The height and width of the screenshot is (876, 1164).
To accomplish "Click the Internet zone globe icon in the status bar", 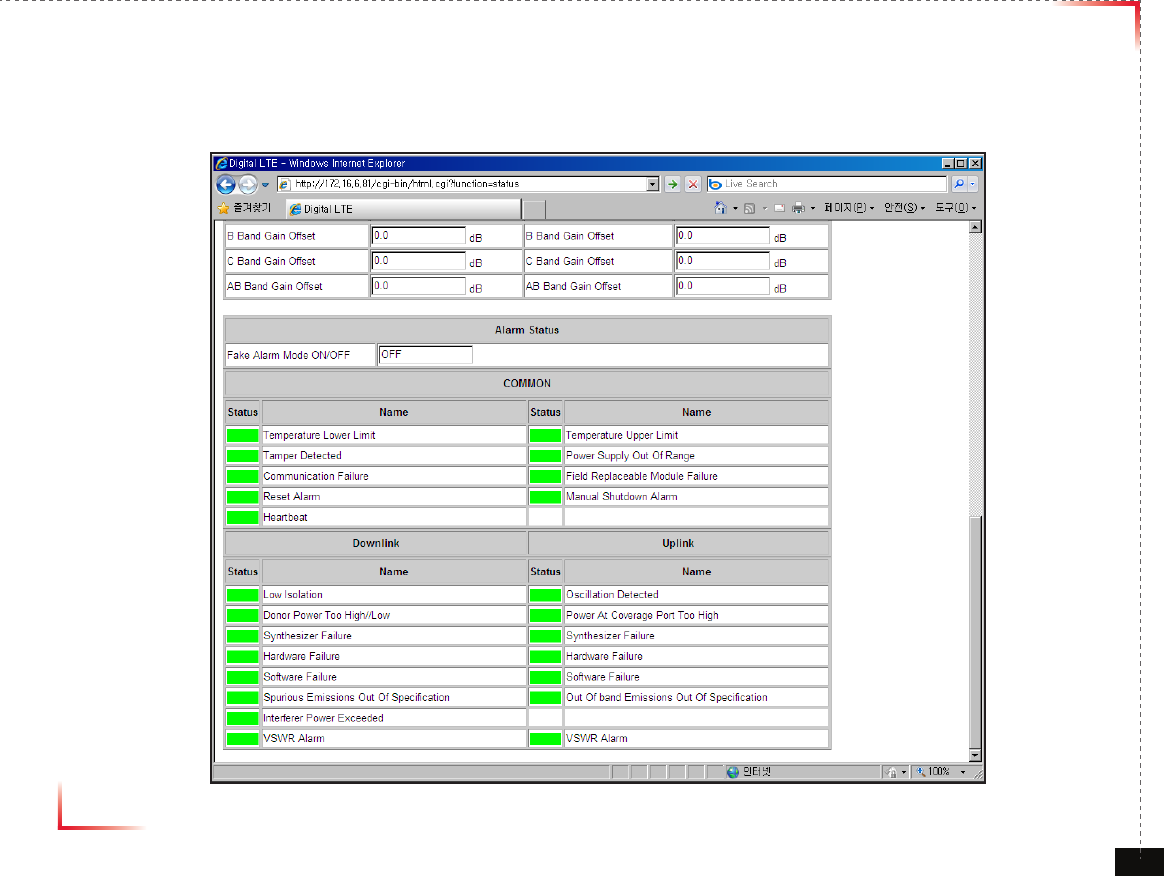I will click(733, 772).
